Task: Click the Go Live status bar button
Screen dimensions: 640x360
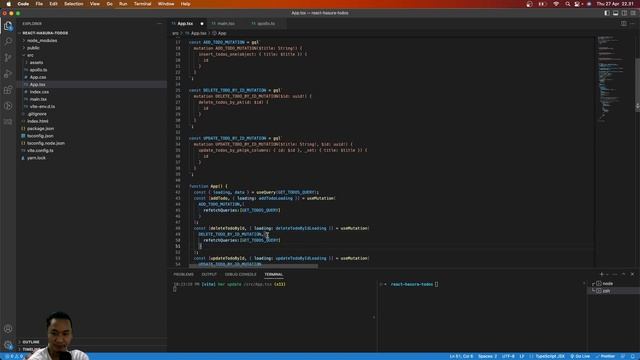Action: click(x=580, y=356)
